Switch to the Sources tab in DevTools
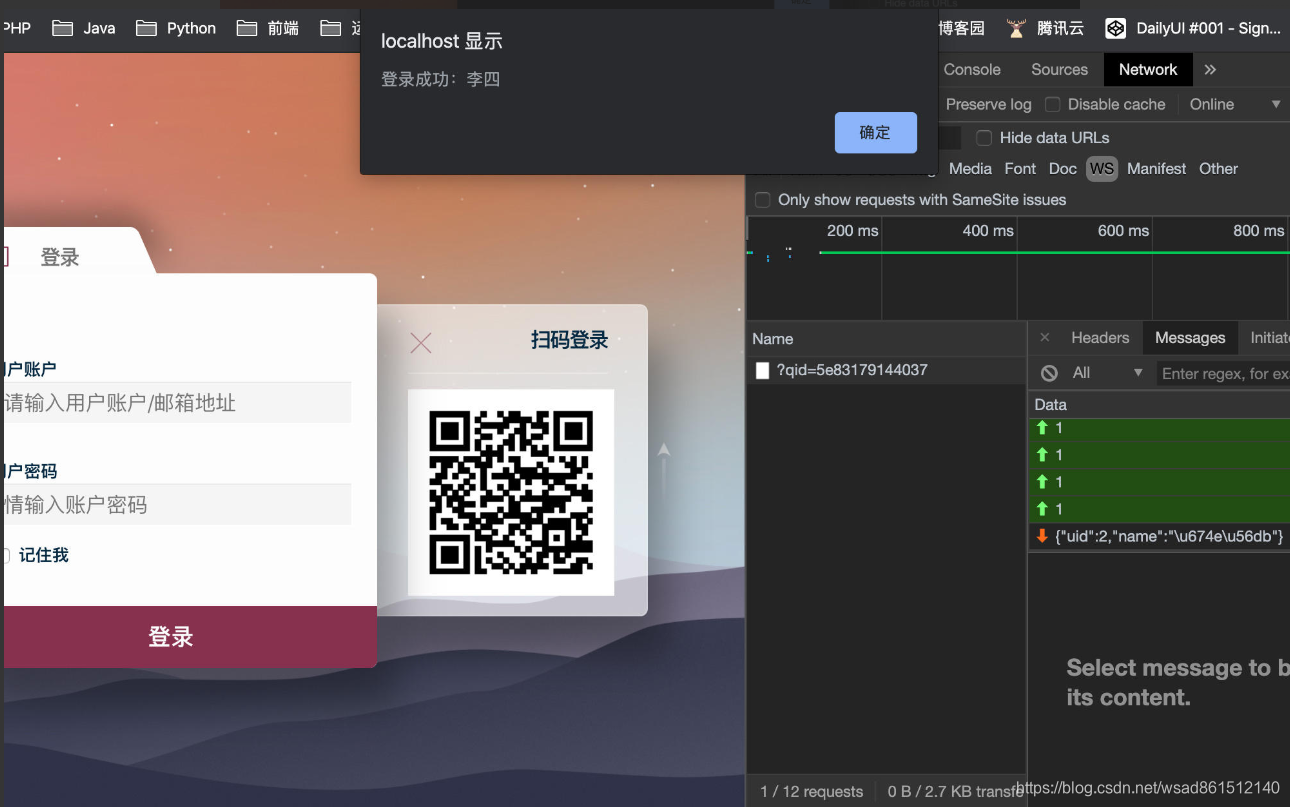Screen dimensions: 1290x807 [1059, 69]
